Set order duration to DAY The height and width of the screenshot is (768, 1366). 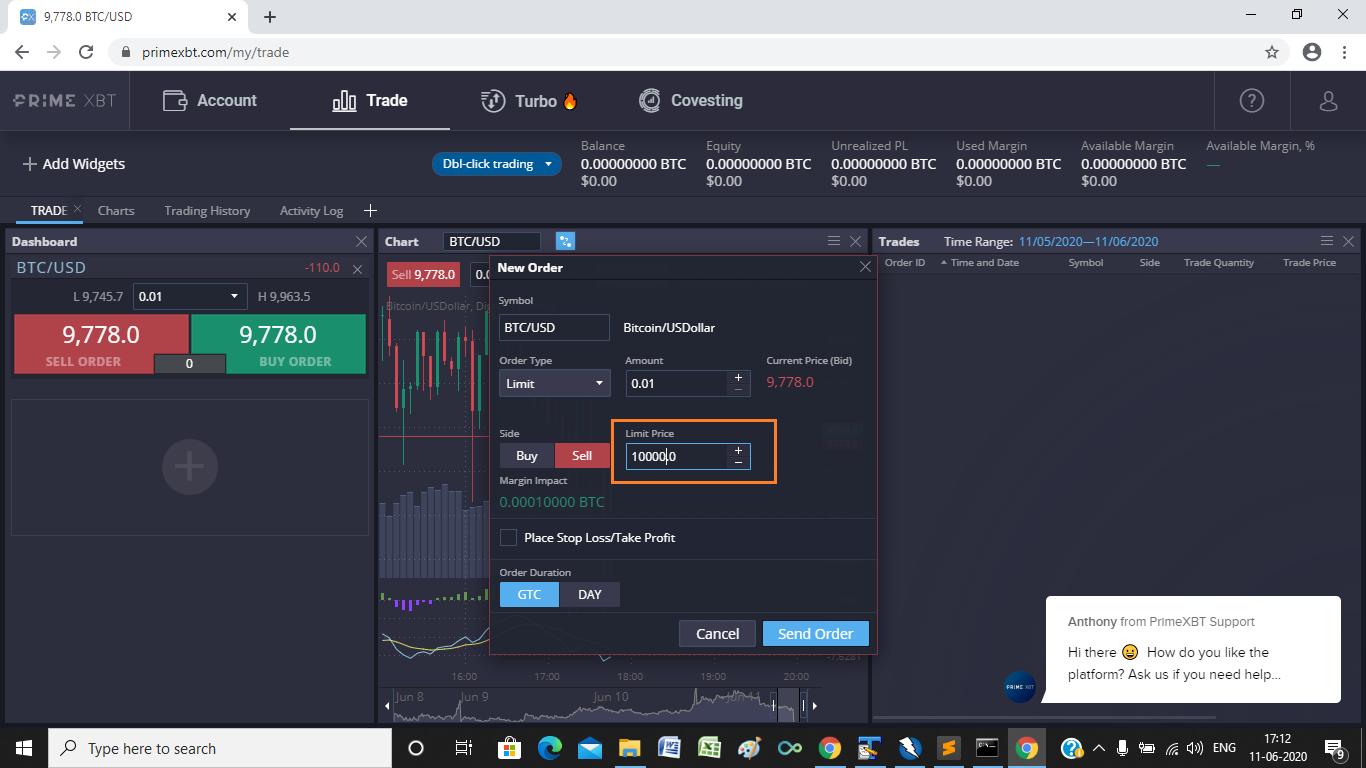pyautogui.click(x=589, y=594)
